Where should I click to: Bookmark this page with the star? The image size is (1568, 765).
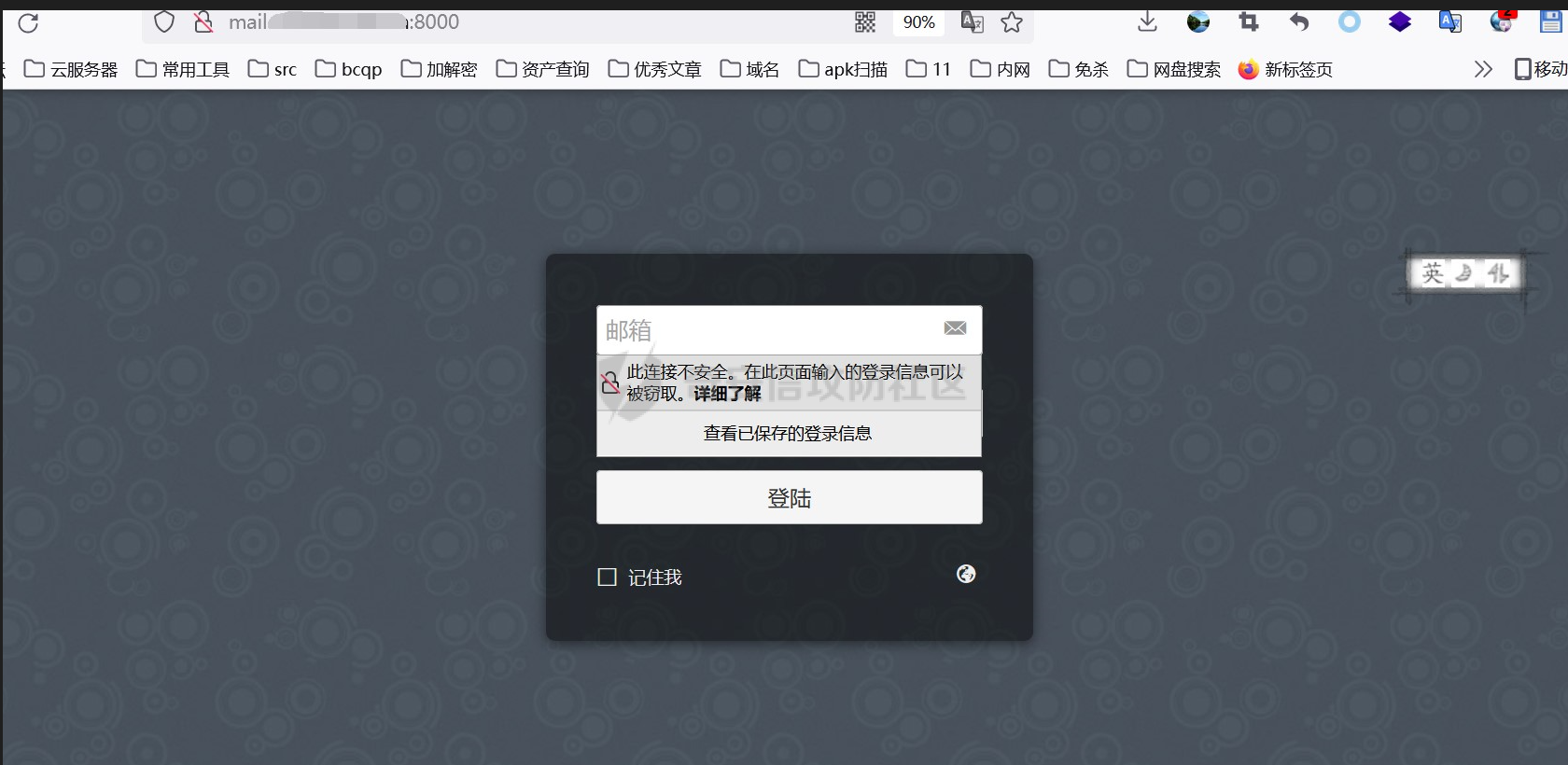click(x=1012, y=22)
